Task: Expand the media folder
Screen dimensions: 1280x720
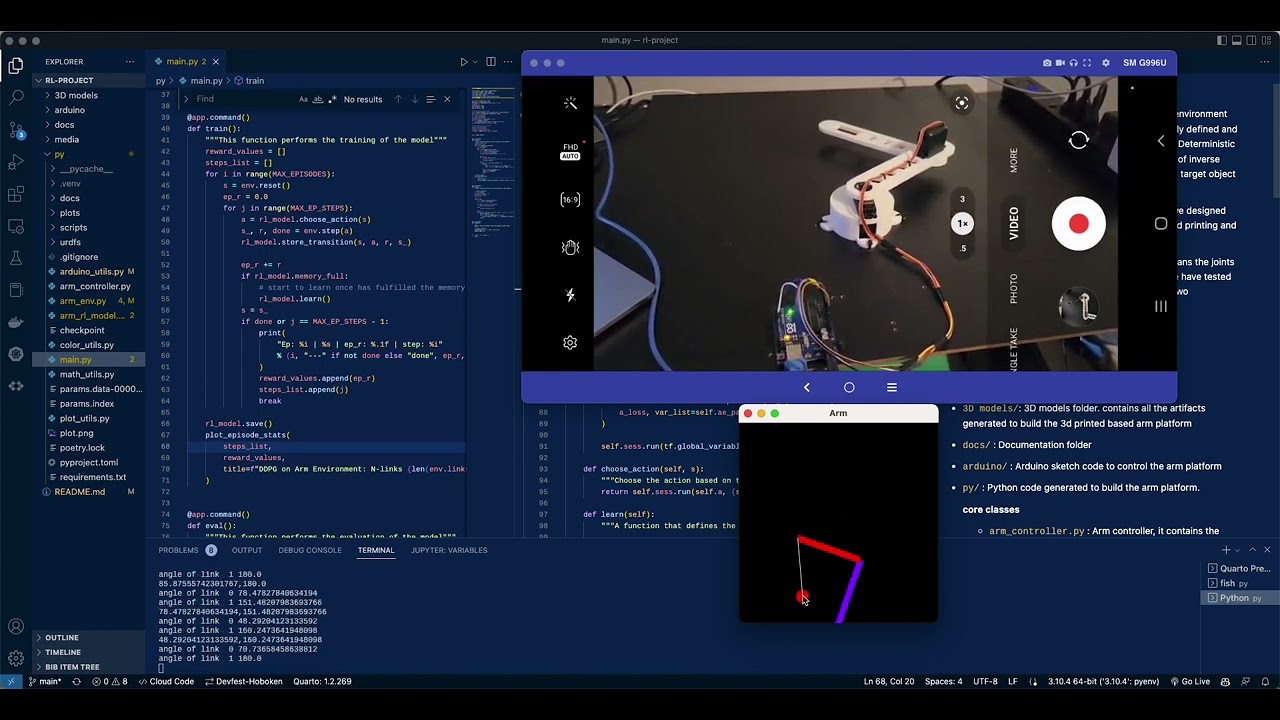Action: (90, 139)
